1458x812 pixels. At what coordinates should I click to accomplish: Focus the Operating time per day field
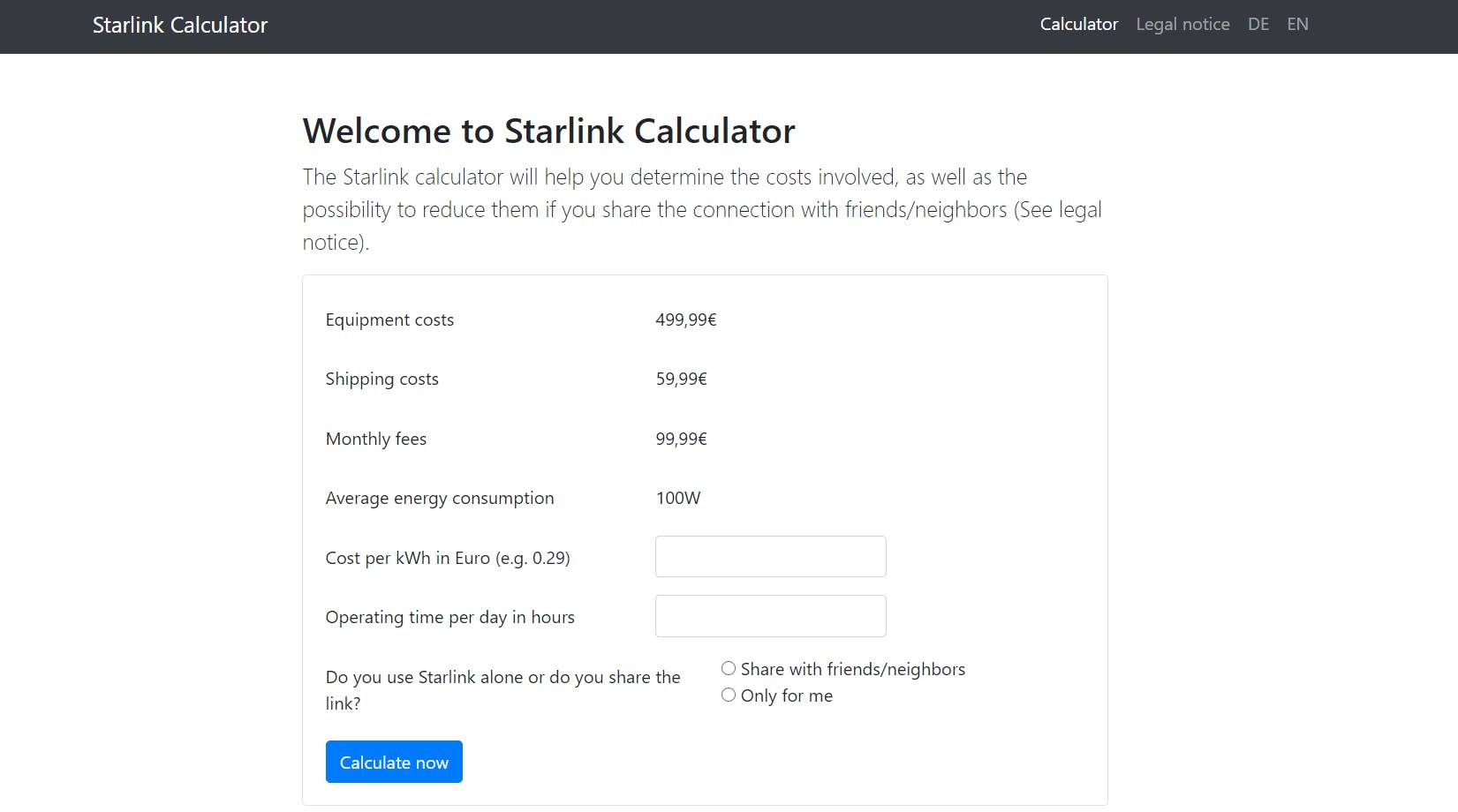click(x=770, y=616)
